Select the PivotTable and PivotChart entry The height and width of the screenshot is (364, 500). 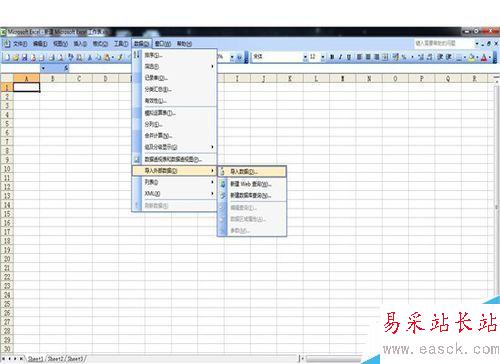[x=174, y=159]
